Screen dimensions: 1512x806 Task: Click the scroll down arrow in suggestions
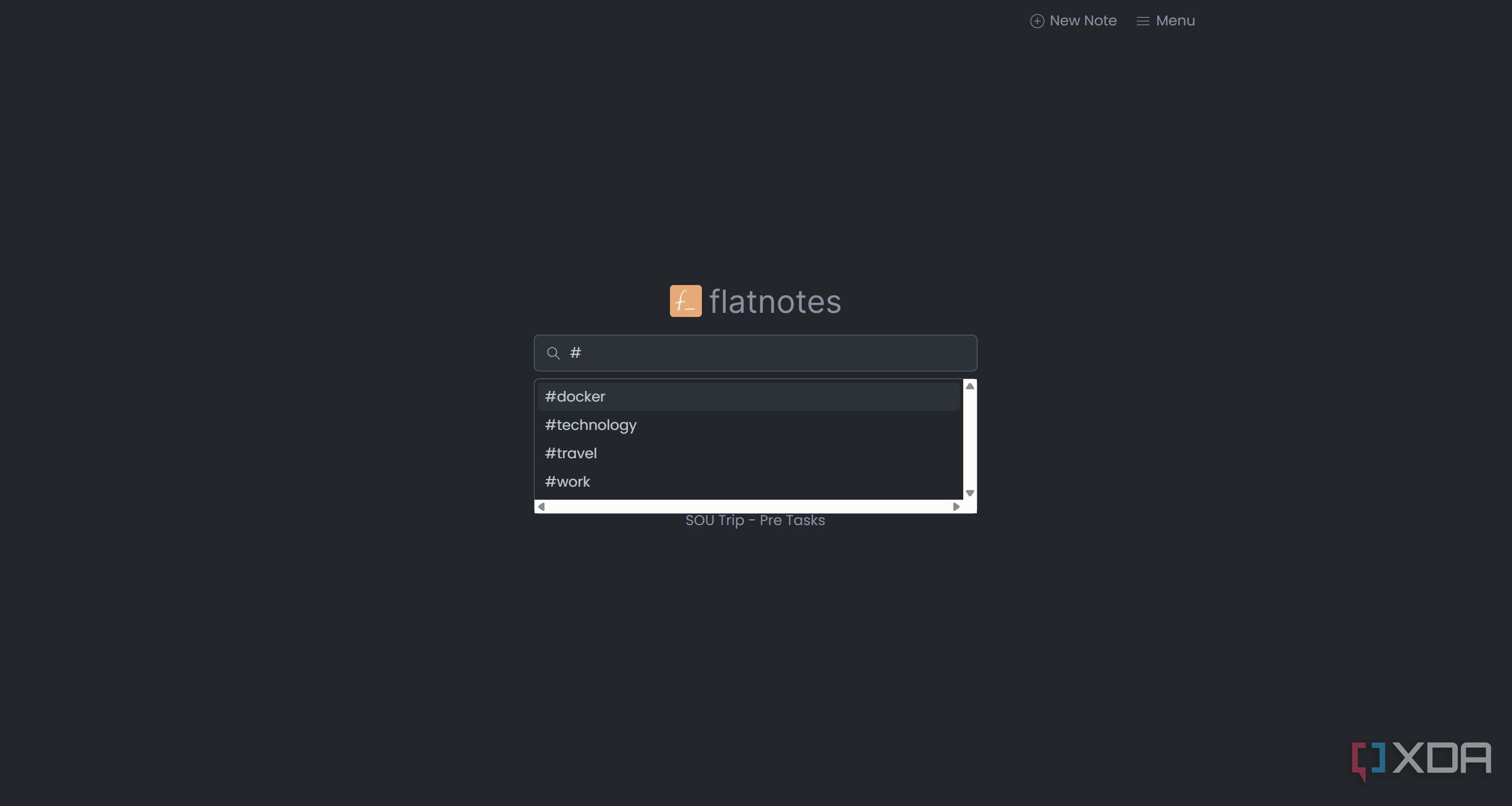970,493
